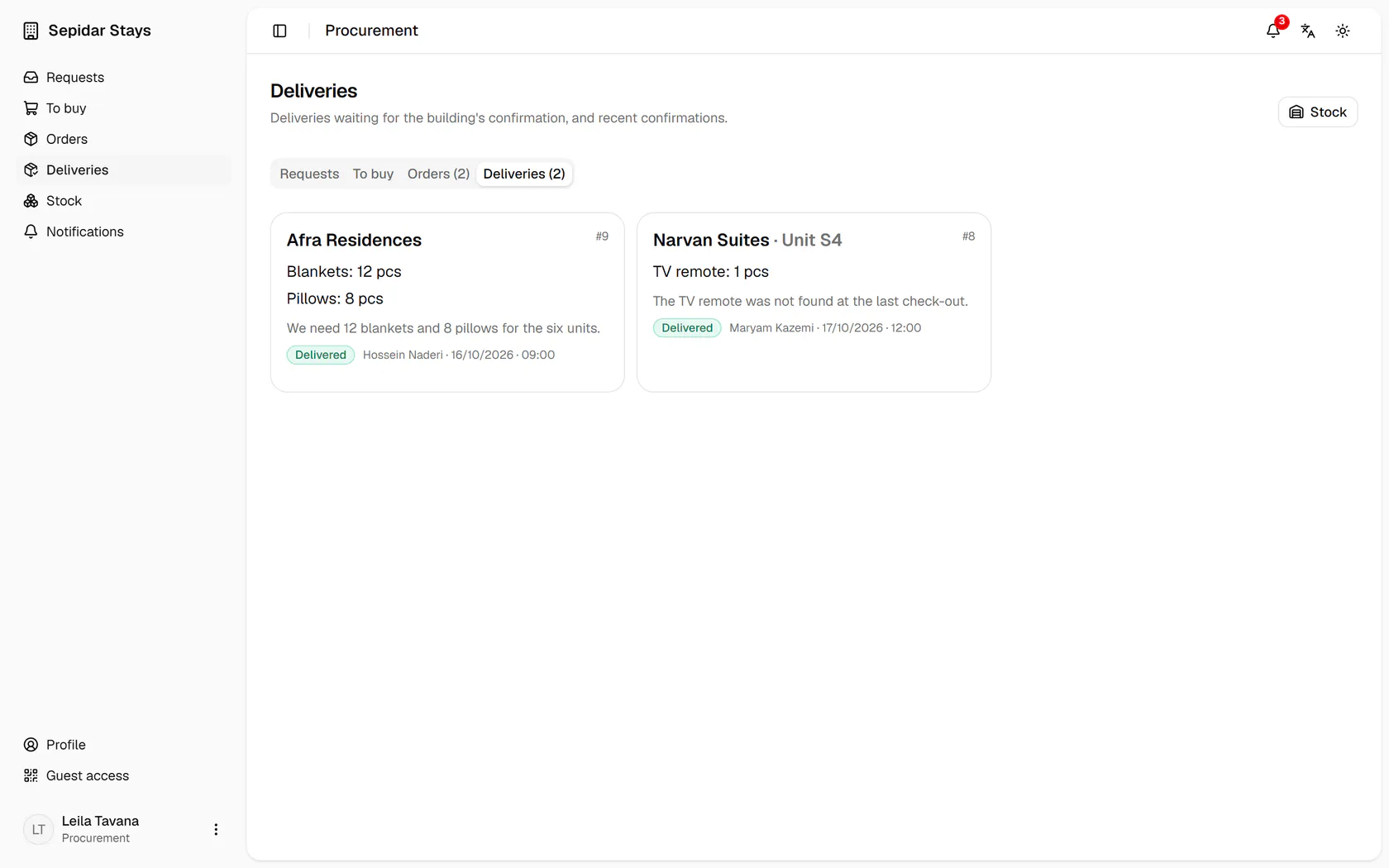Switch to the Requests tab
Viewport: 1389px width, 868px height.
pyautogui.click(x=309, y=174)
